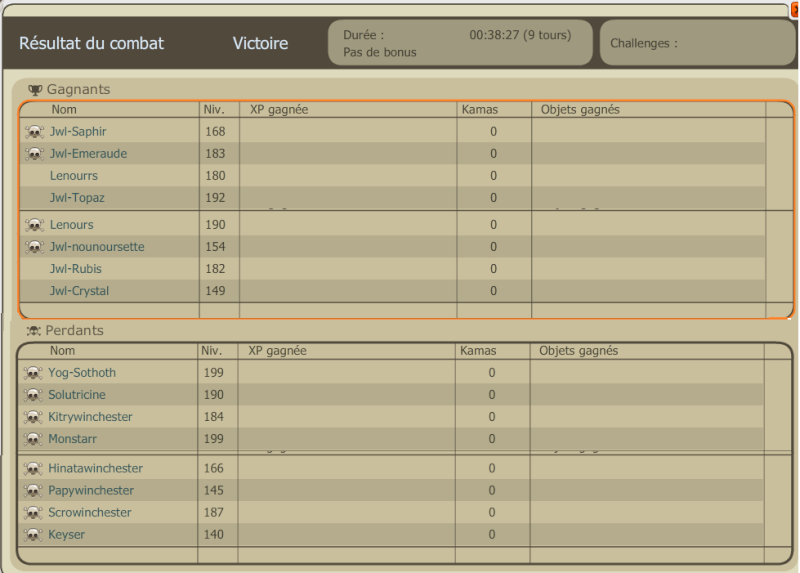Click level 184 in Kitrywinchester row

(x=214, y=417)
